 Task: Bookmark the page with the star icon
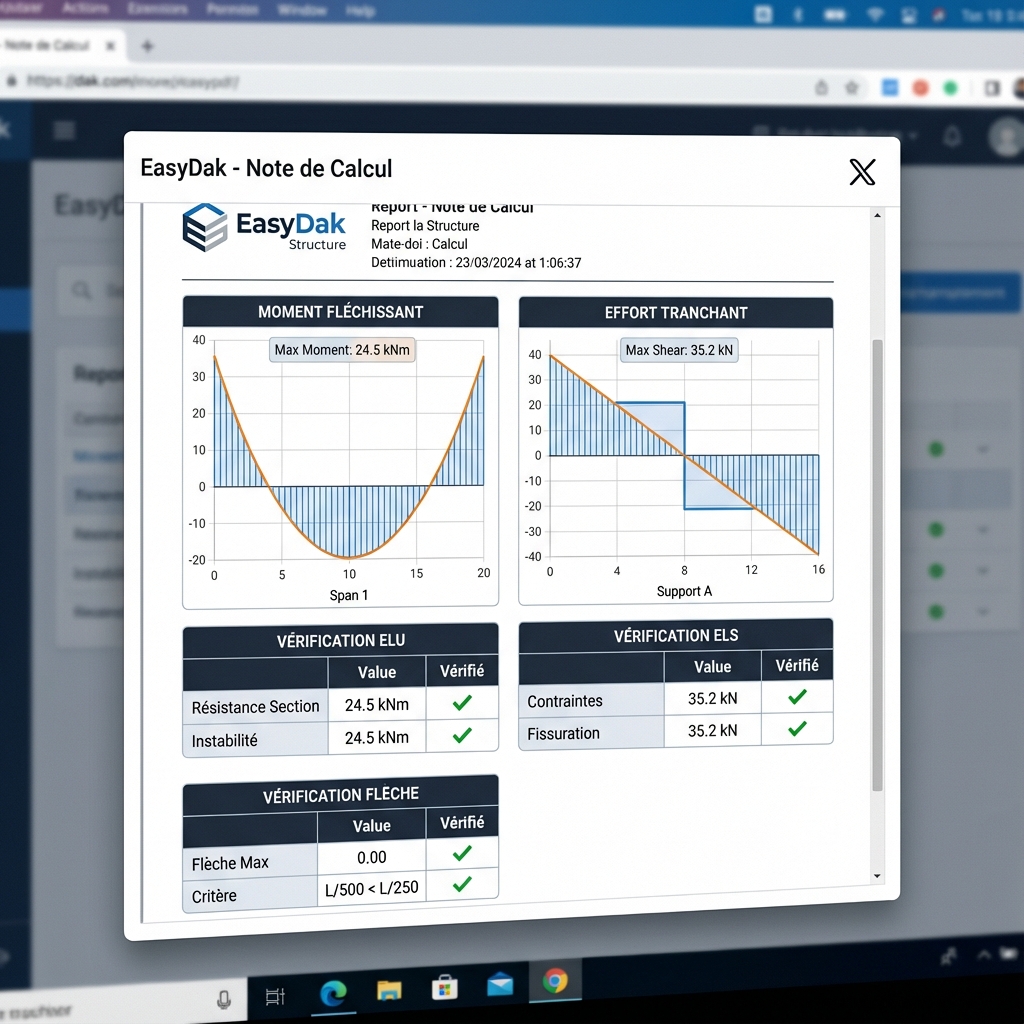click(x=852, y=88)
